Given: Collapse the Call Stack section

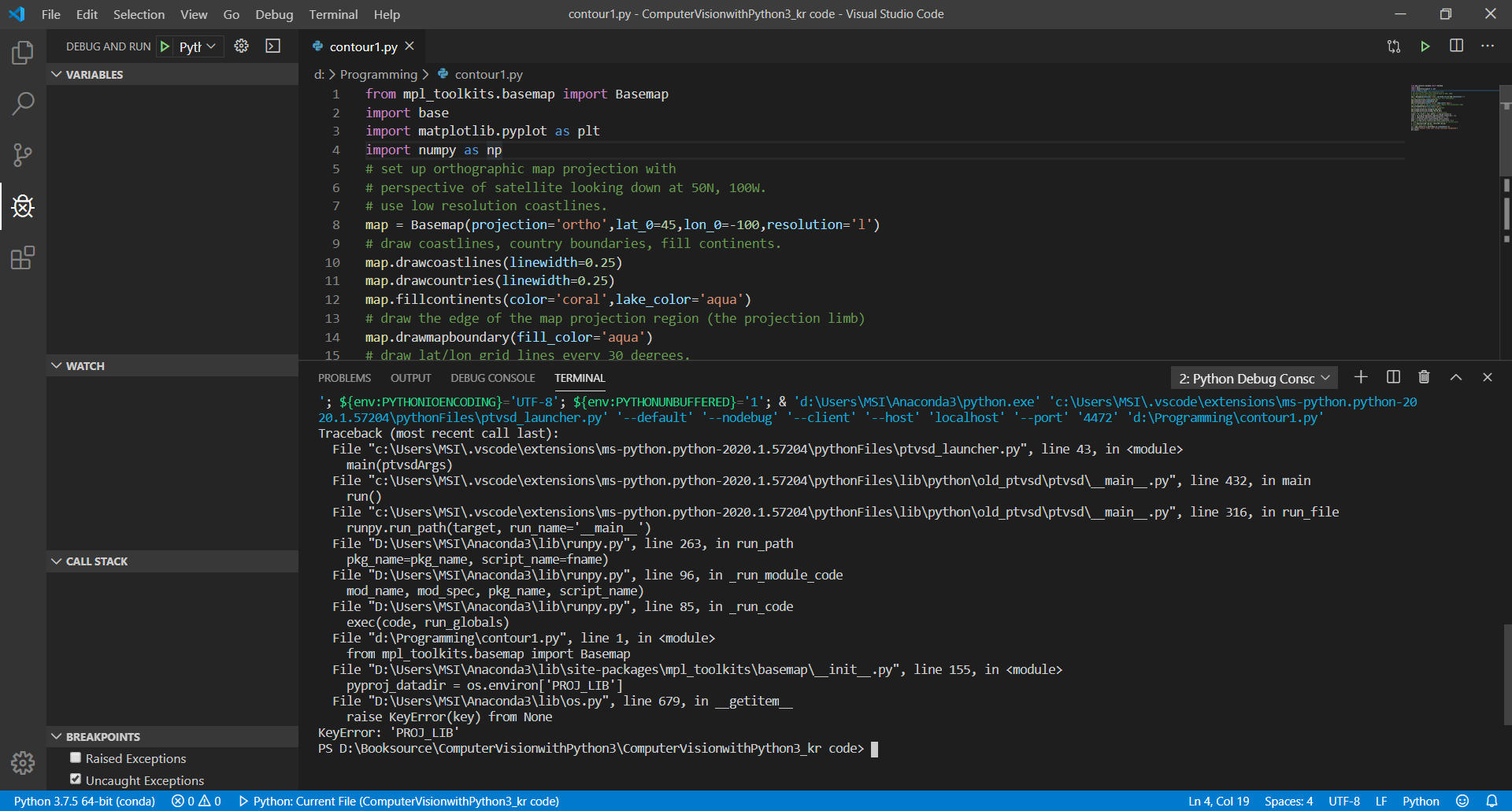Looking at the screenshot, I should (x=172, y=561).
